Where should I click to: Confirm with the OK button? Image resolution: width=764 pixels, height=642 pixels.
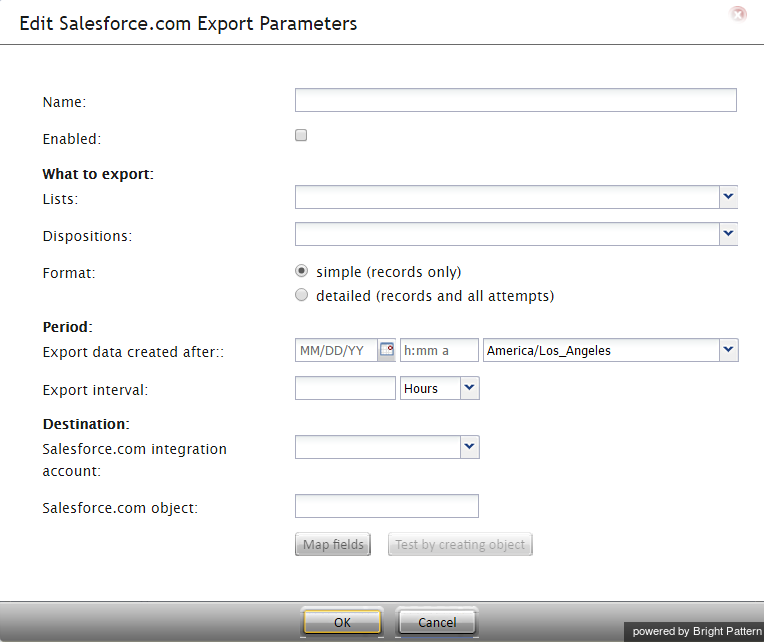tap(342, 622)
